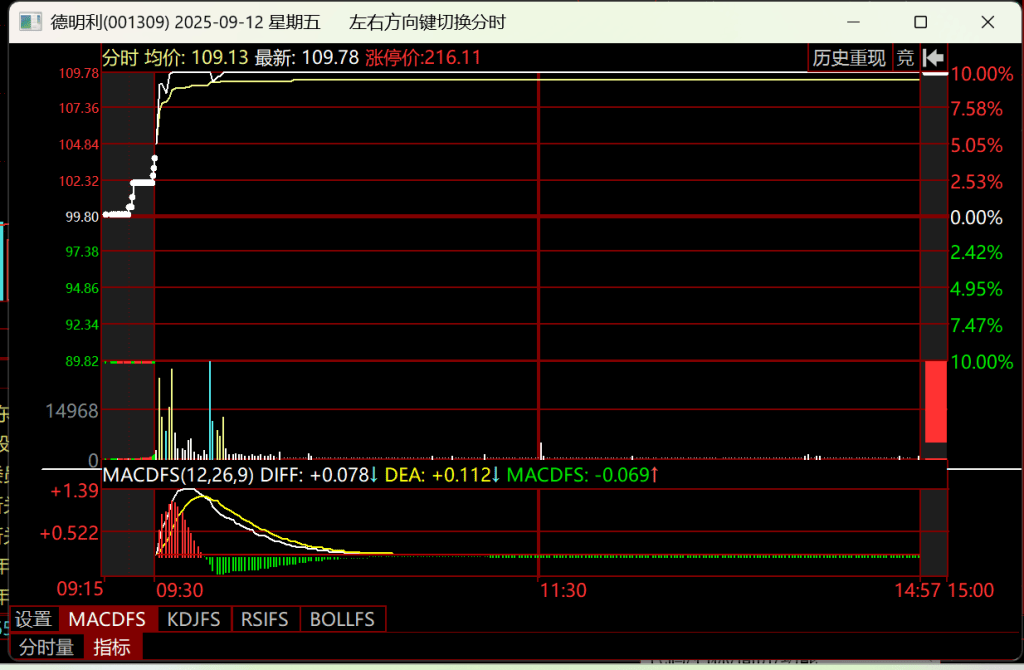Close the 德明利 chart window
The width and height of the screenshot is (1024, 670).
[x=987, y=22]
